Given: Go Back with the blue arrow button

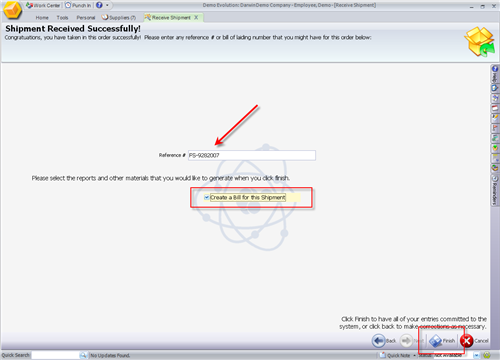Looking at the screenshot, I should coord(384,341).
